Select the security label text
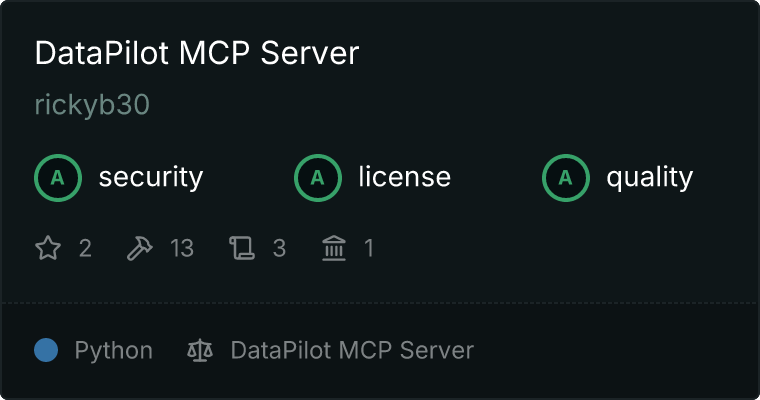 pos(151,177)
